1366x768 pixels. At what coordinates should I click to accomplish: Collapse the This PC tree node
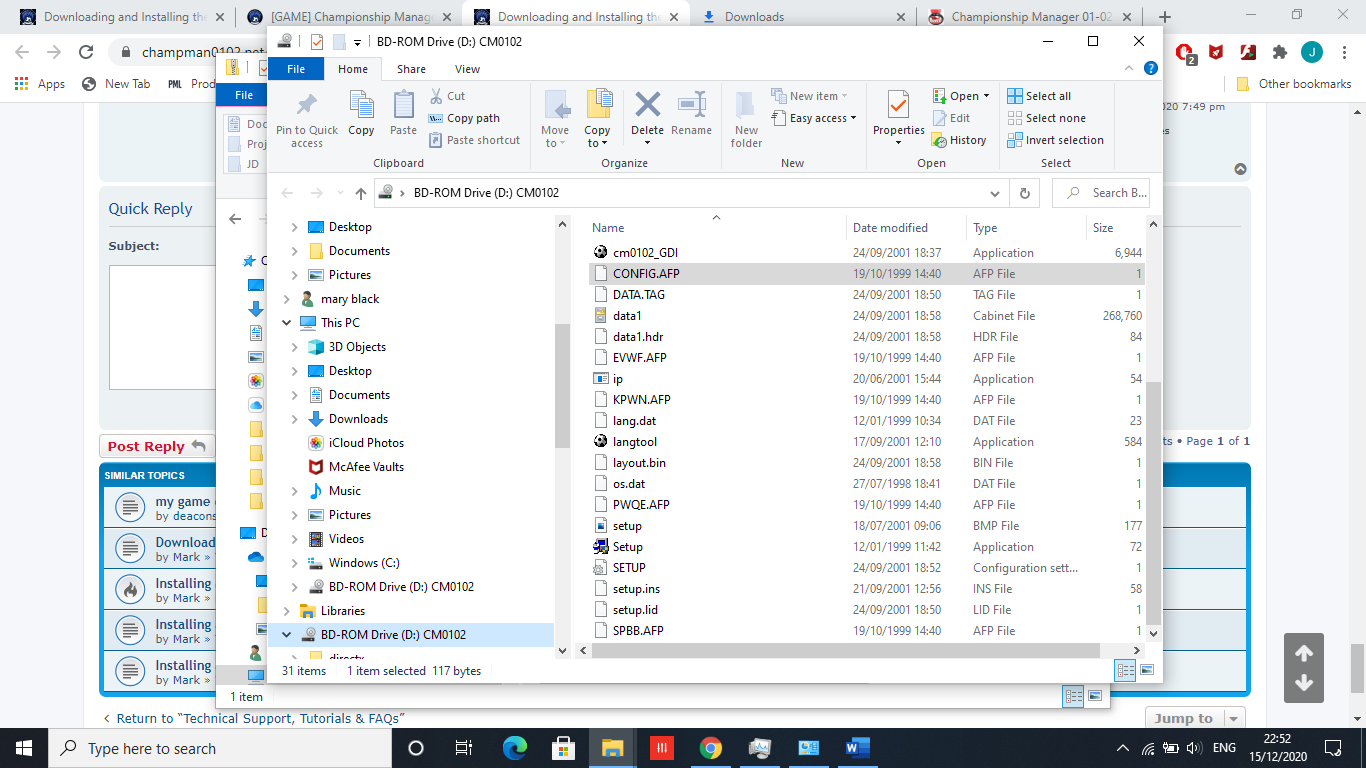point(287,323)
